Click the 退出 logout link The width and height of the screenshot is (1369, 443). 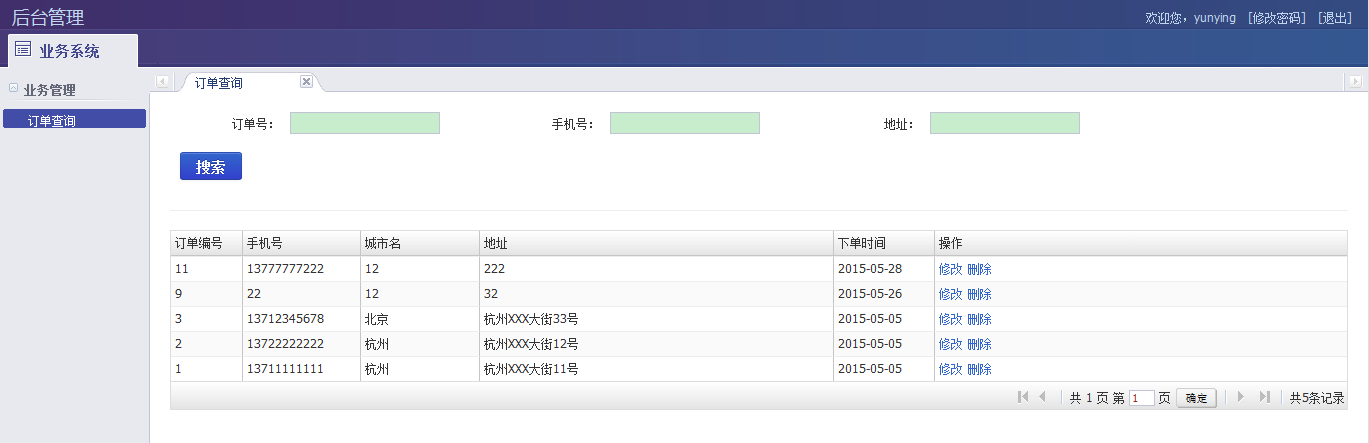[1335, 18]
